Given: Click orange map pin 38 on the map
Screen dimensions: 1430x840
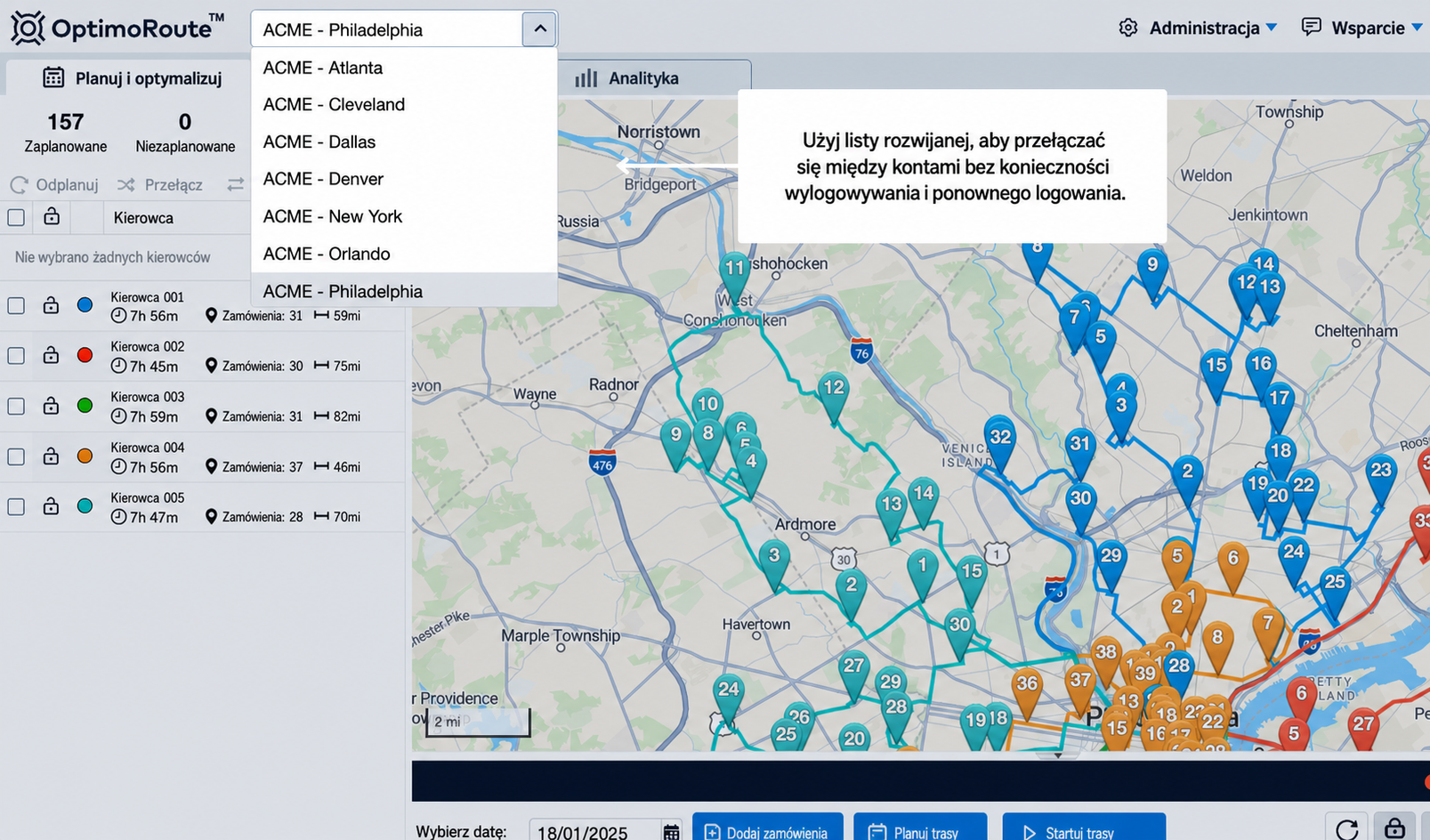Looking at the screenshot, I should click(1105, 659).
